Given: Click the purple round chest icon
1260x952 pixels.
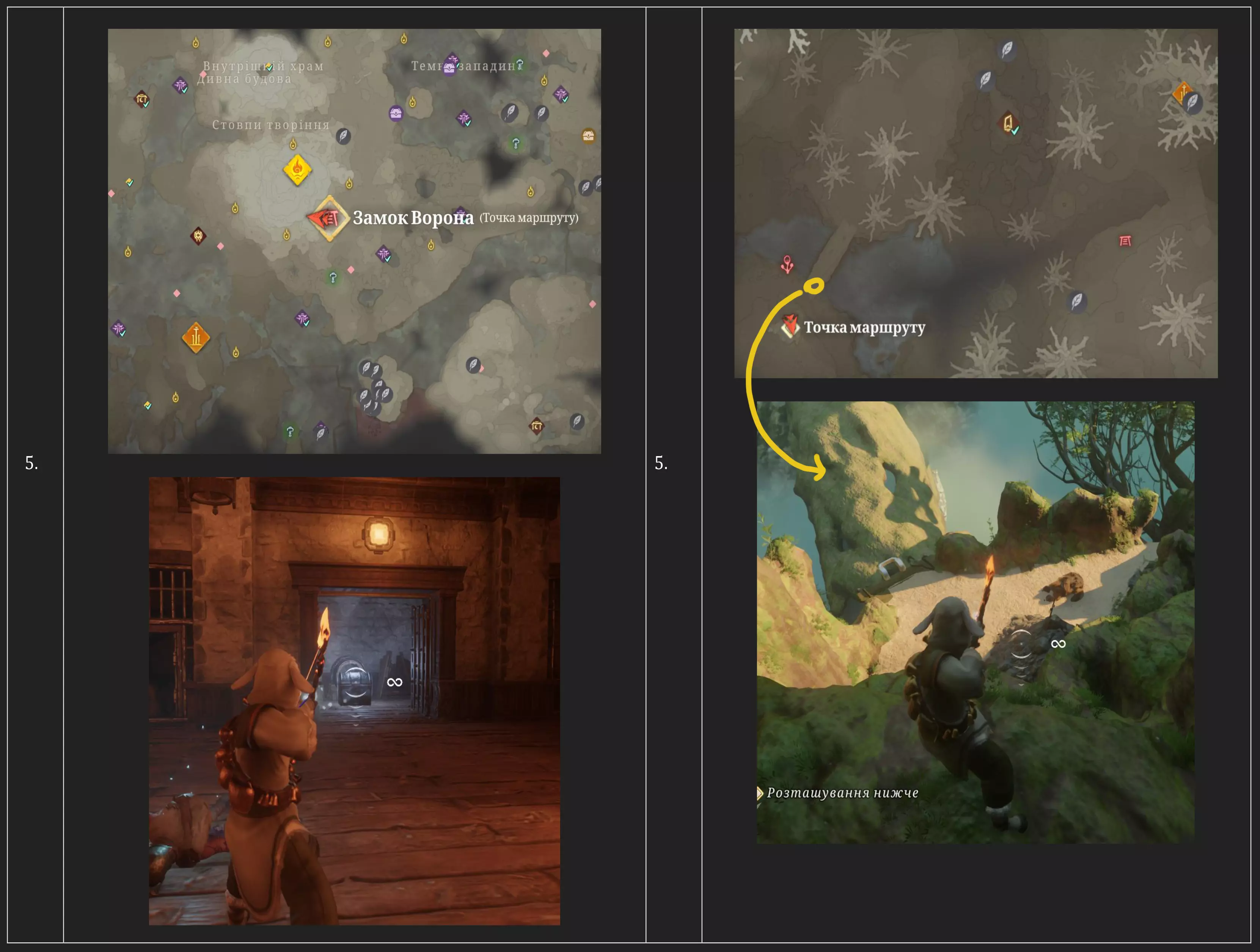Looking at the screenshot, I should (396, 113).
